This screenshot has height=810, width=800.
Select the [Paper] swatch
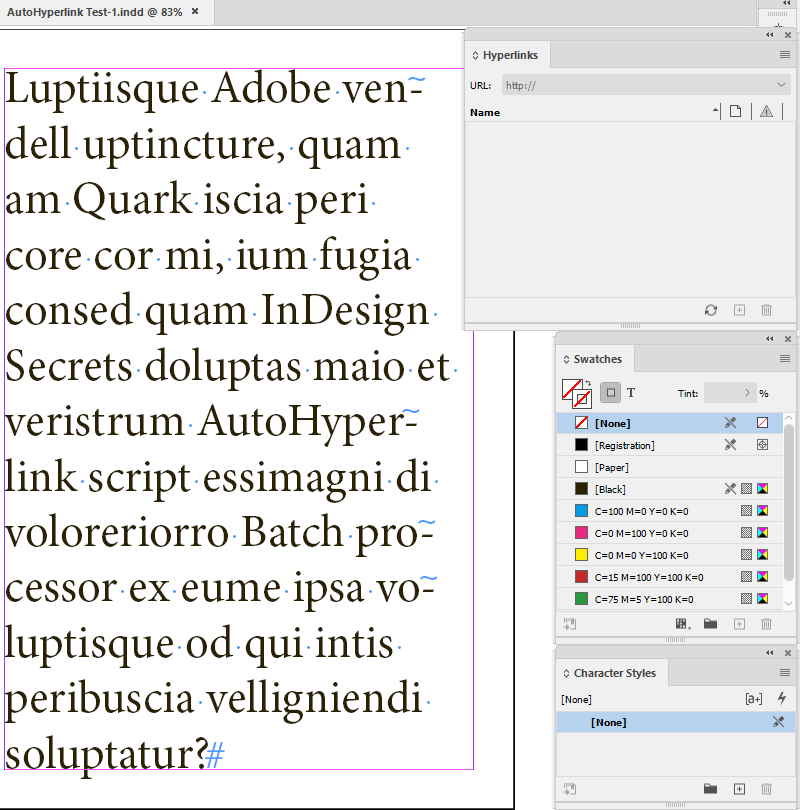pos(670,467)
